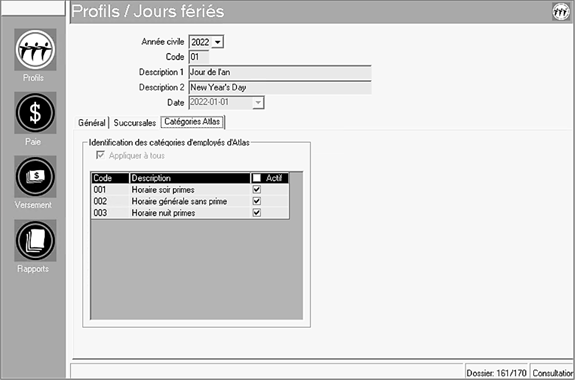Toggle the Actif checkbox for Horaire soir primes
The image size is (575, 380).
[257, 190]
